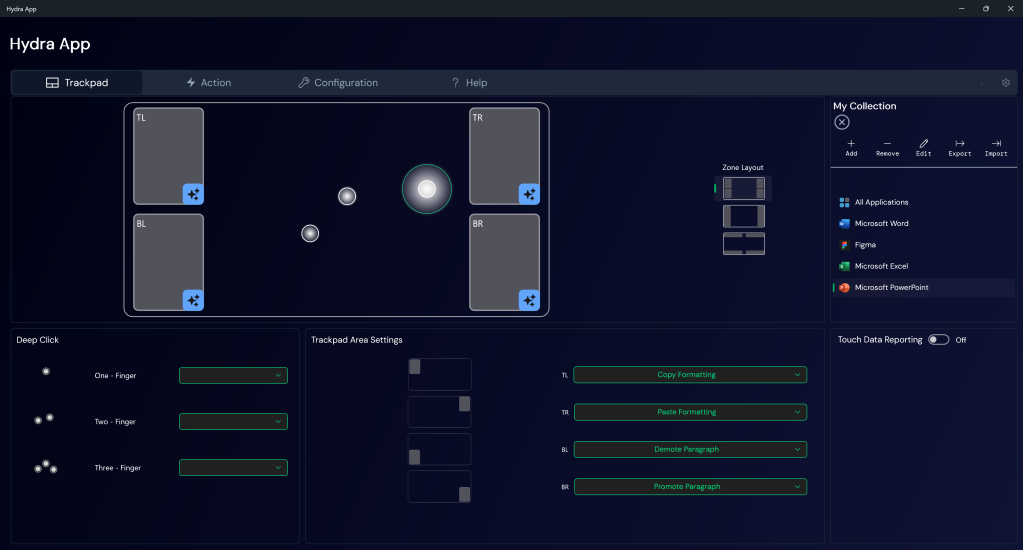Switch to the Action tab
1023x550 pixels.
(208, 83)
